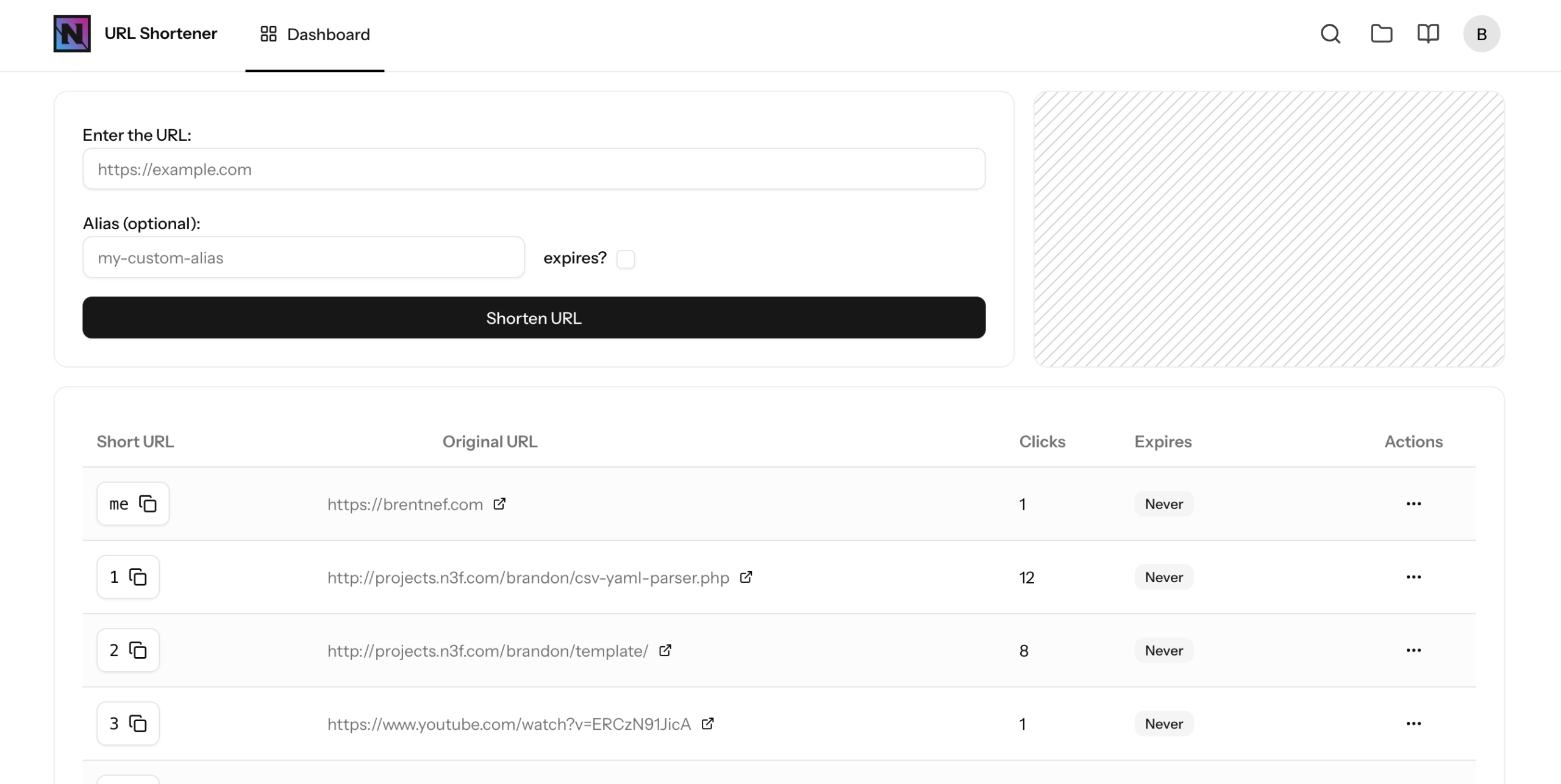Open the YouTube URL's external link icon

click(708, 723)
